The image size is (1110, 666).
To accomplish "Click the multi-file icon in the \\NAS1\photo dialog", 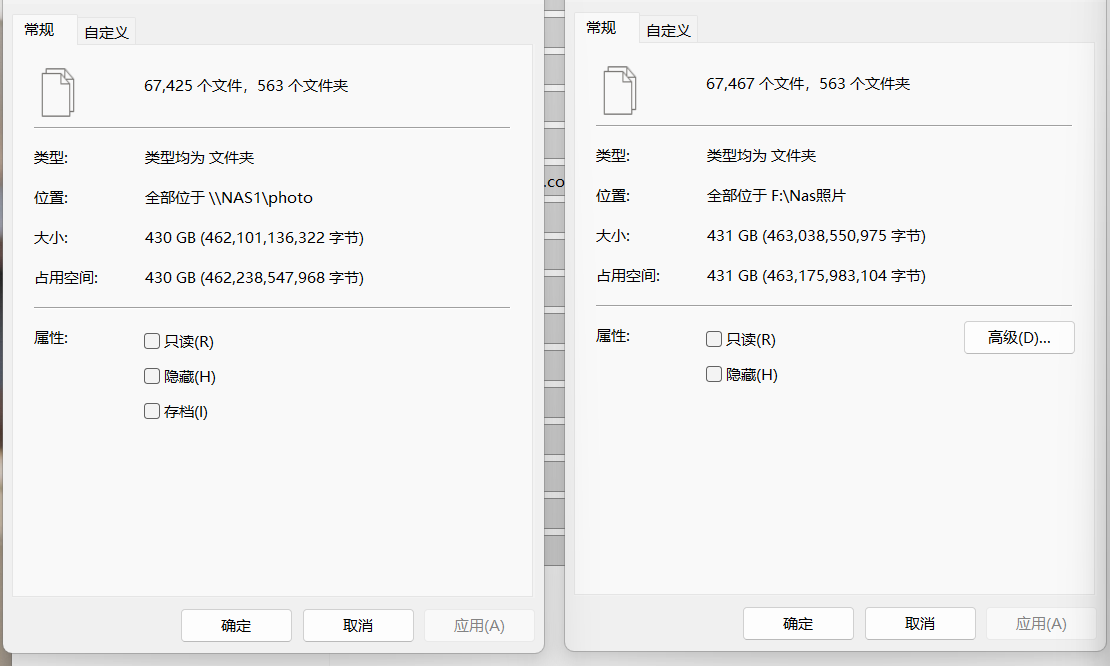I will [57, 91].
